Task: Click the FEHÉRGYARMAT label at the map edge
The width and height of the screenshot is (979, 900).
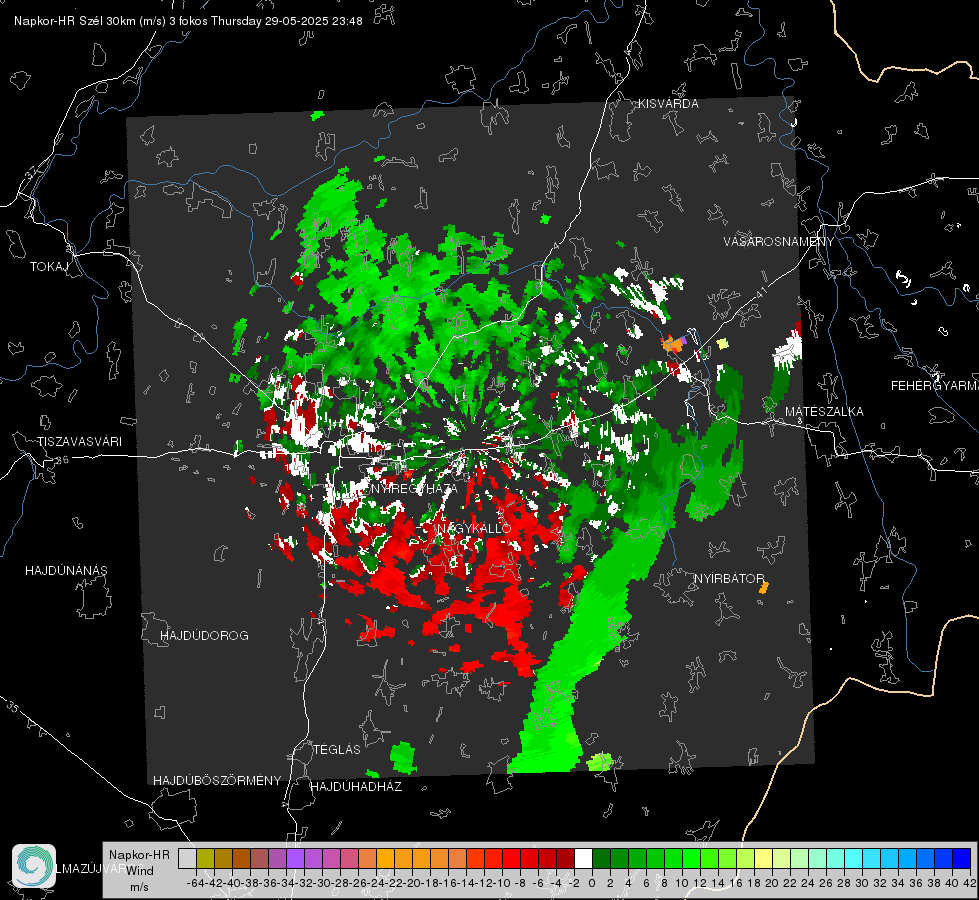Action: [x=935, y=386]
